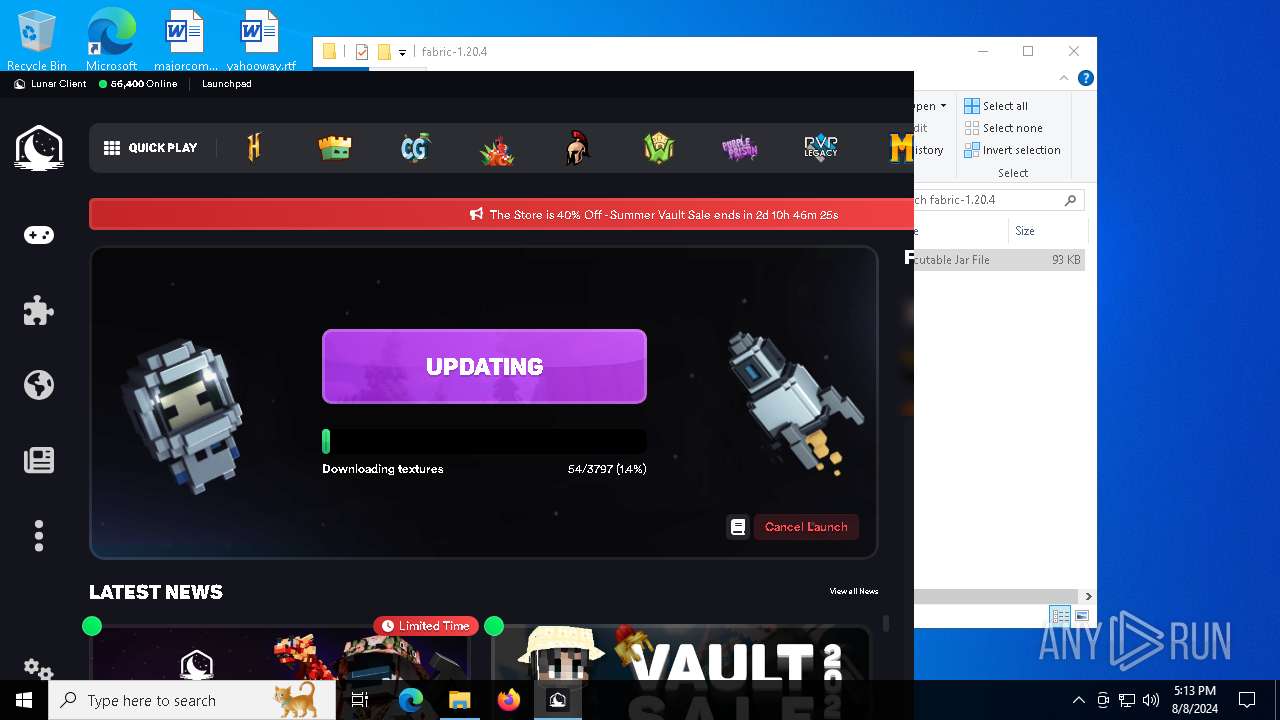The image size is (1280, 720).
Task: Open yahooway.rtf on the desktop
Action: (x=260, y=41)
